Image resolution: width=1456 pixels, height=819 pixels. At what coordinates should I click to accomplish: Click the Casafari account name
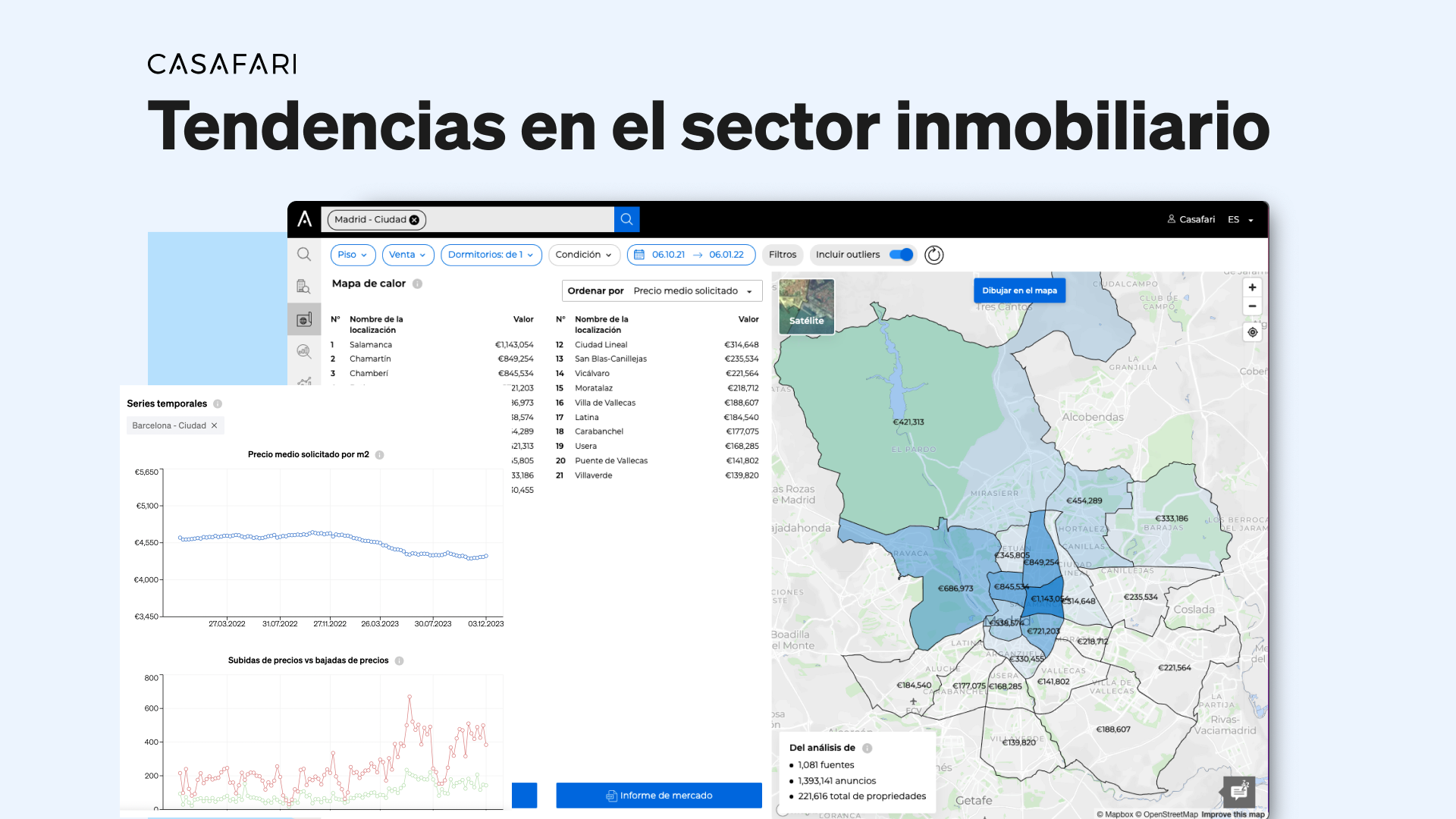point(1197,219)
